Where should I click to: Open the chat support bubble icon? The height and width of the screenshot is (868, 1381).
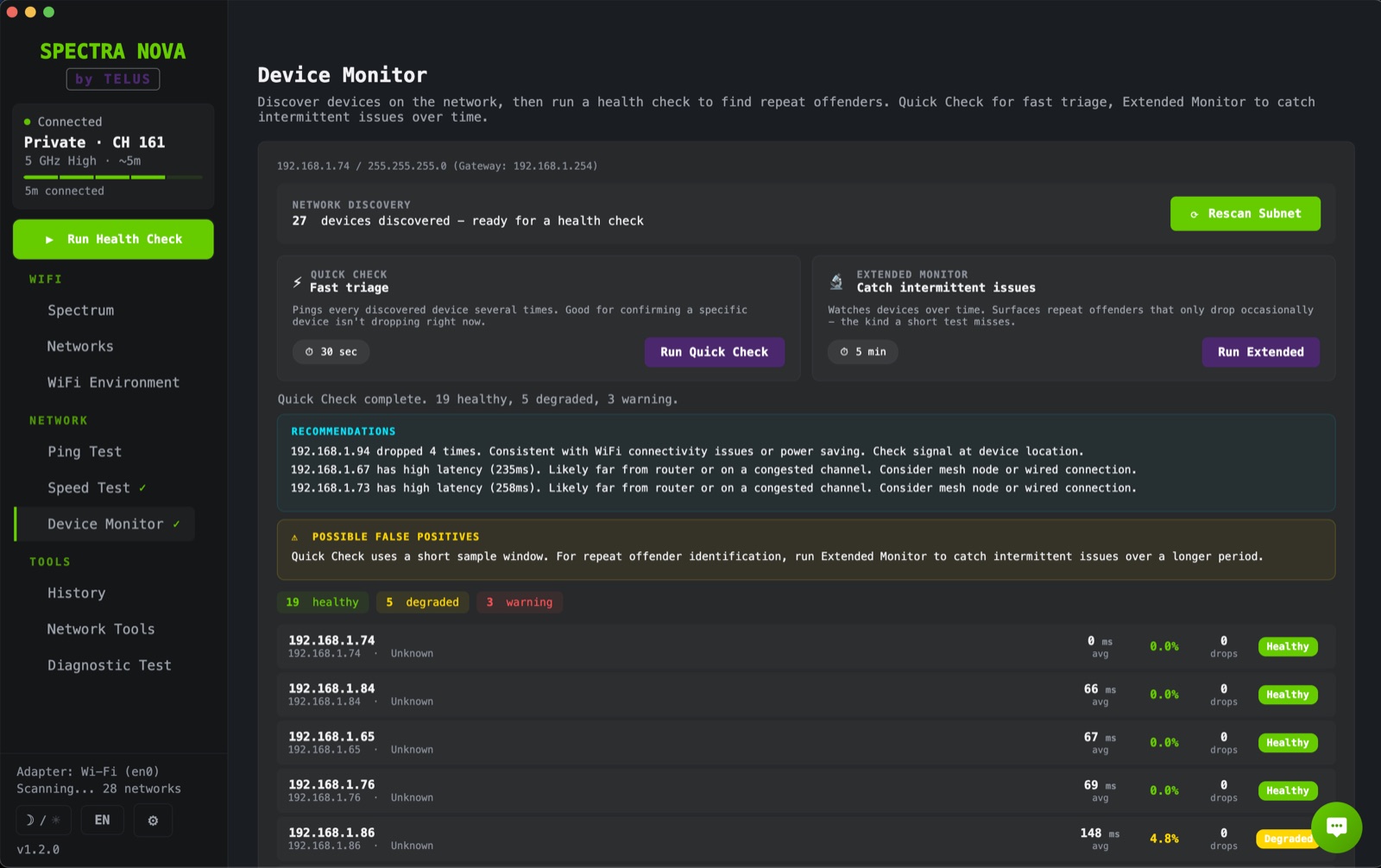coord(1336,827)
